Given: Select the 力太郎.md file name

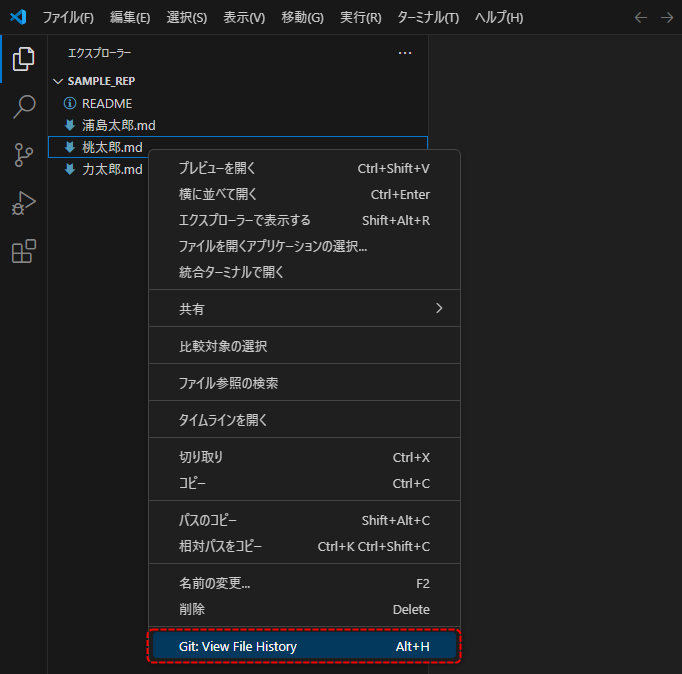Looking at the screenshot, I should tap(112, 170).
